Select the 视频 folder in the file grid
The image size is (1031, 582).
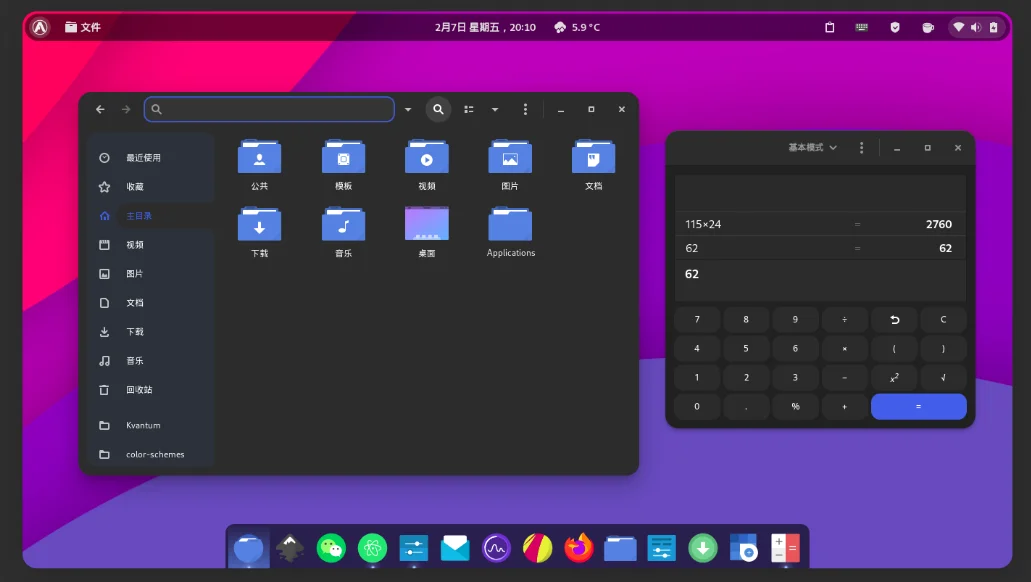coord(427,157)
